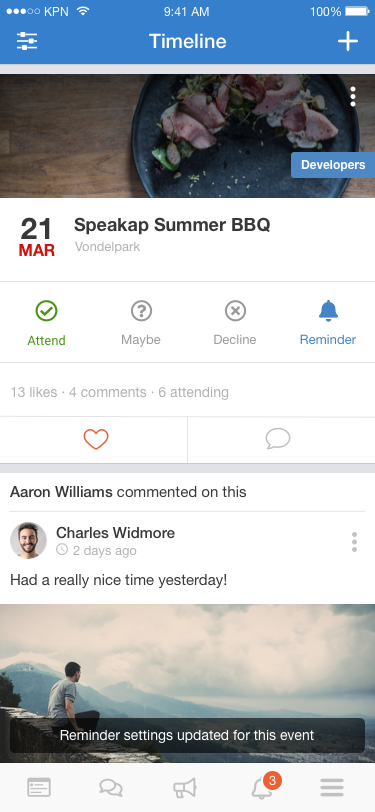Open the Speakap Summer BBQ event title
This screenshot has width=375, height=812.
click(x=172, y=225)
